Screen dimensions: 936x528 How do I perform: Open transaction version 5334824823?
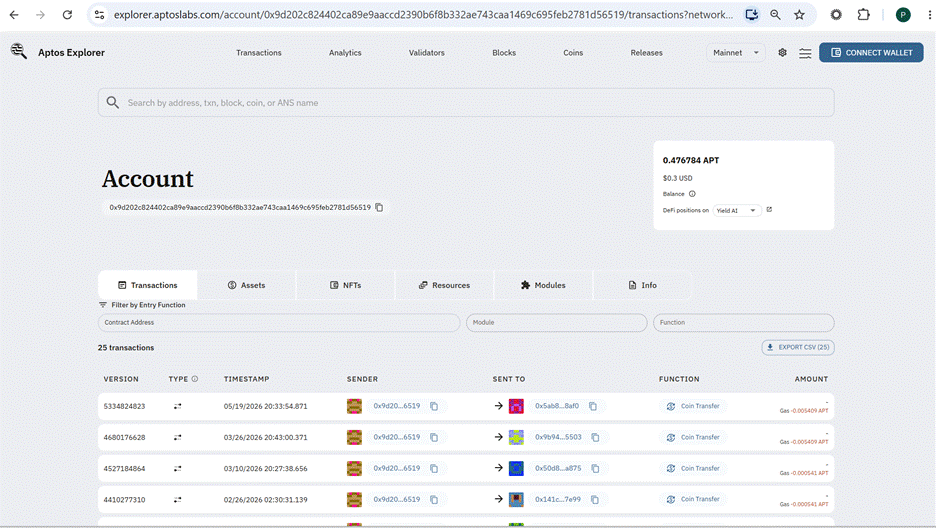124,406
